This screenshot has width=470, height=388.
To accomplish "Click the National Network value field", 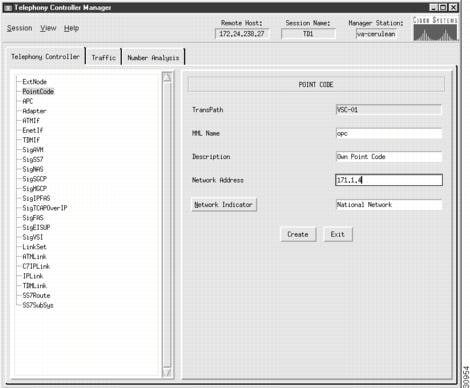I will click(389, 205).
